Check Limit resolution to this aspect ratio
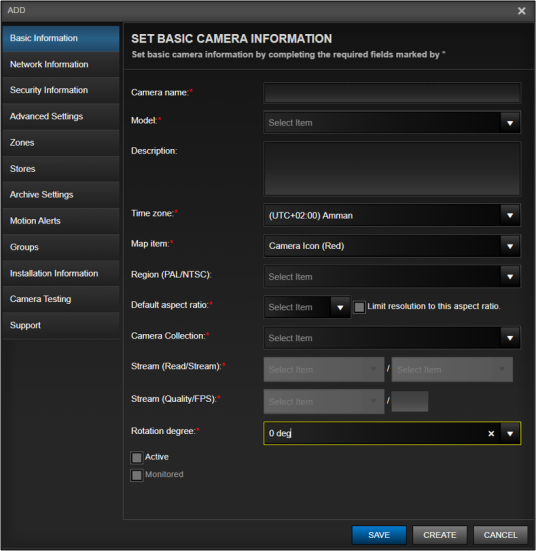 coord(359,307)
